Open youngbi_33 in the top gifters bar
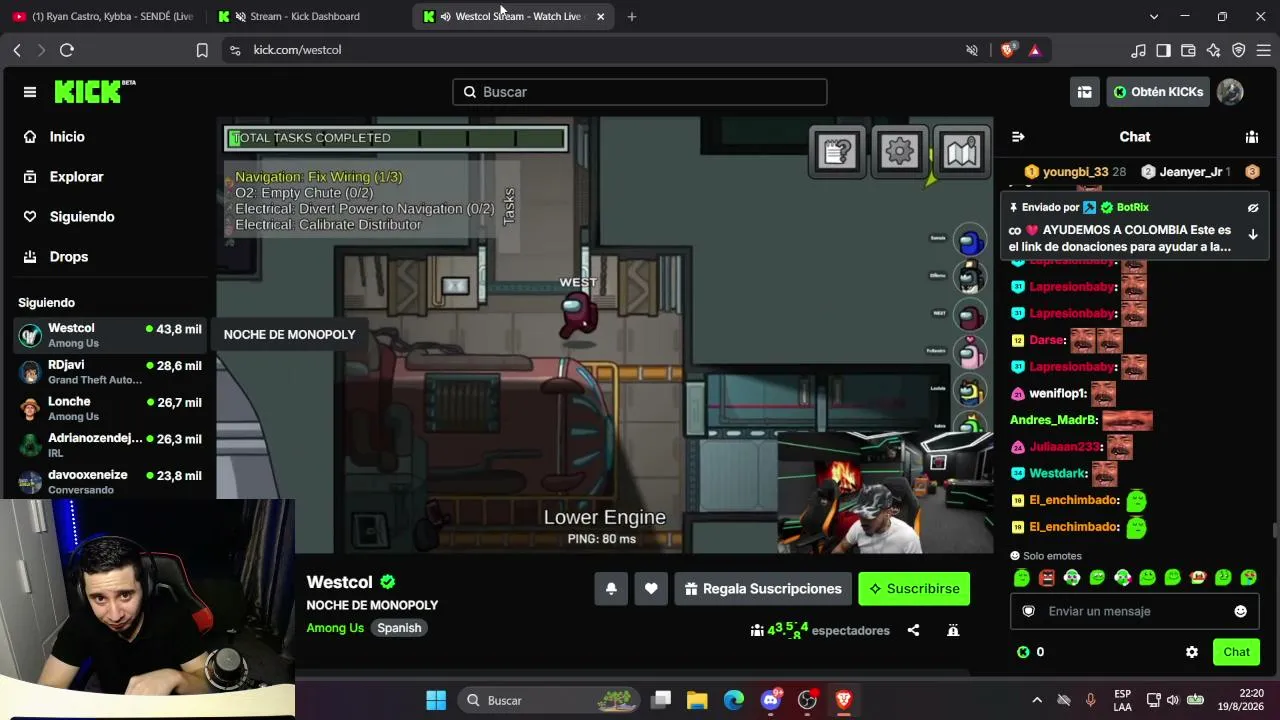 tap(1075, 172)
